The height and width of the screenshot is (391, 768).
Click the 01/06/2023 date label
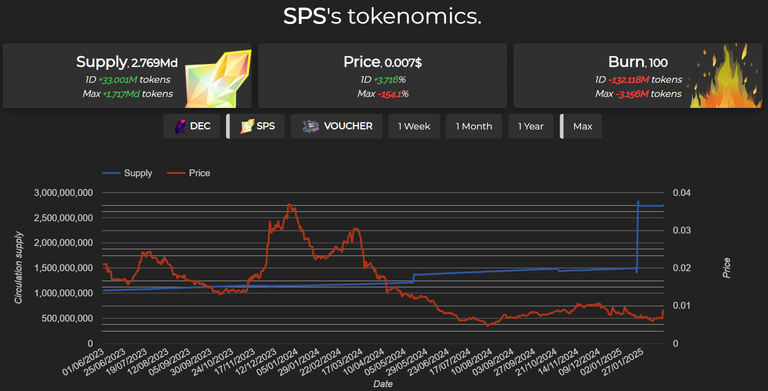coord(84,362)
